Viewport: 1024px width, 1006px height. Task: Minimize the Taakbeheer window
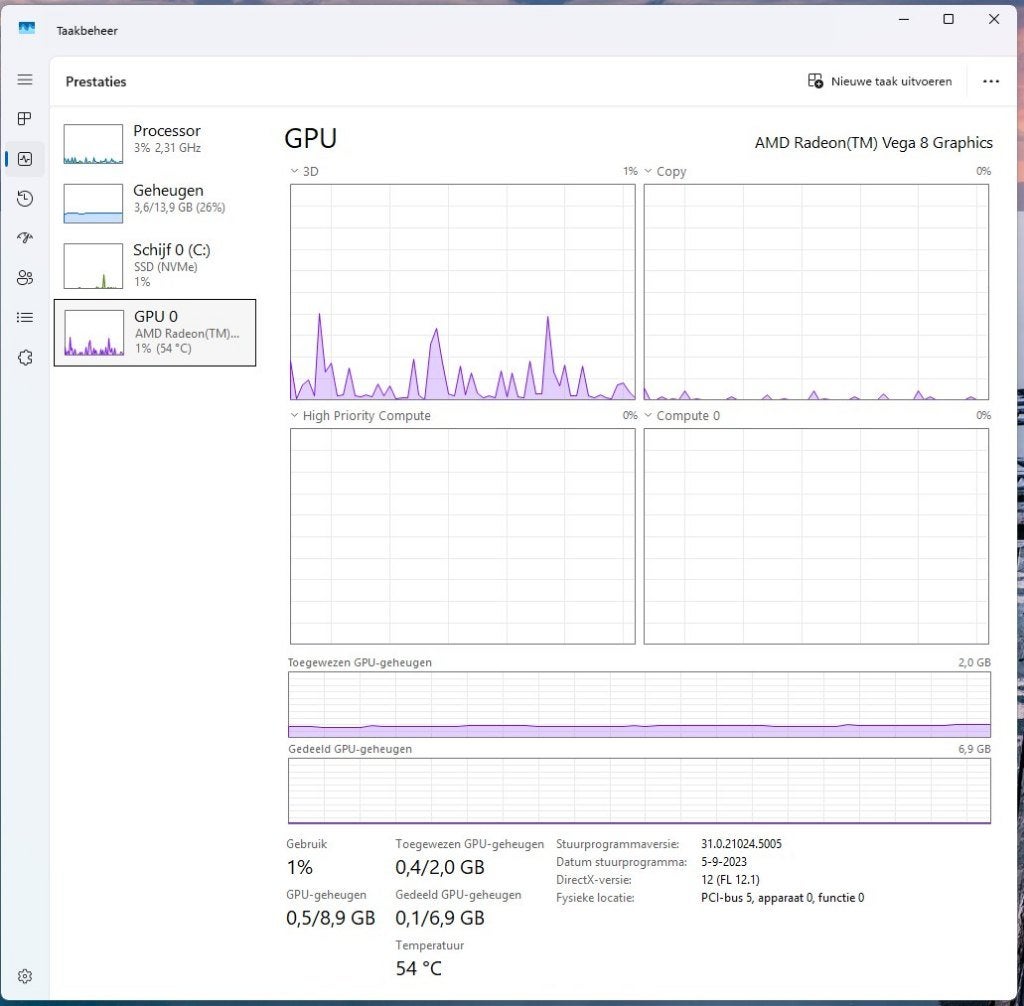click(x=904, y=20)
